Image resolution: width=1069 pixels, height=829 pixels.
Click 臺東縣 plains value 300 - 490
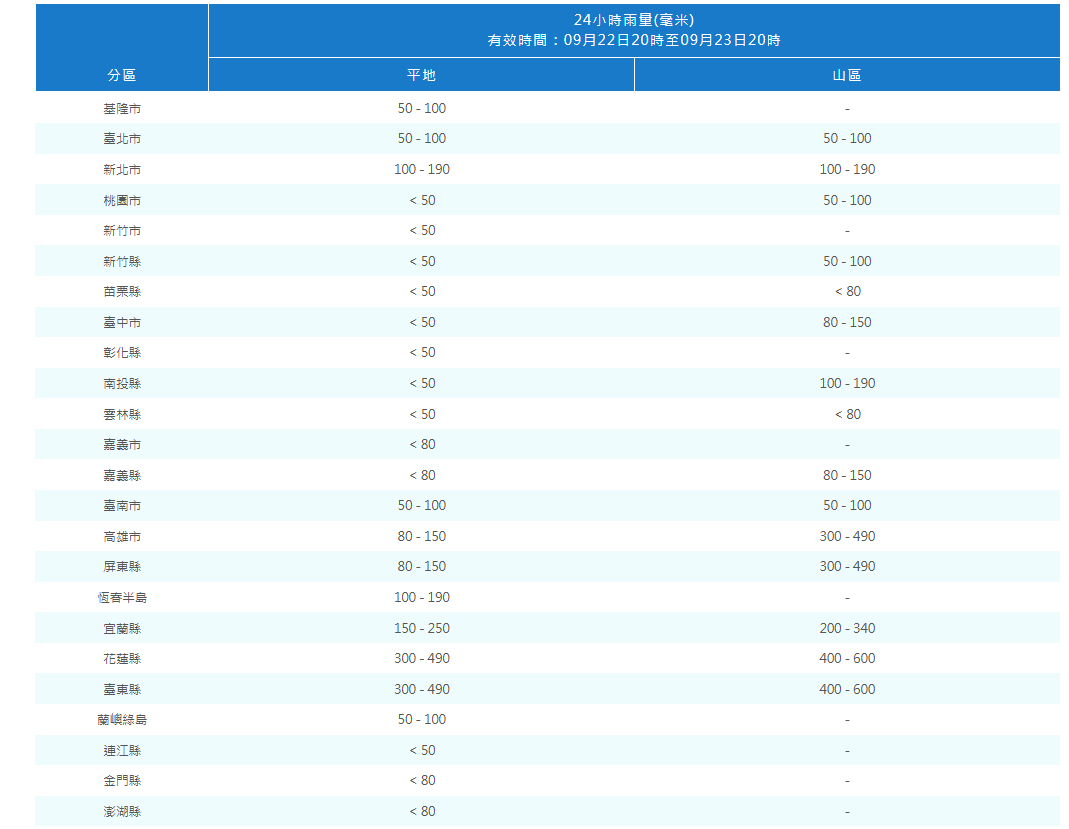coord(421,690)
